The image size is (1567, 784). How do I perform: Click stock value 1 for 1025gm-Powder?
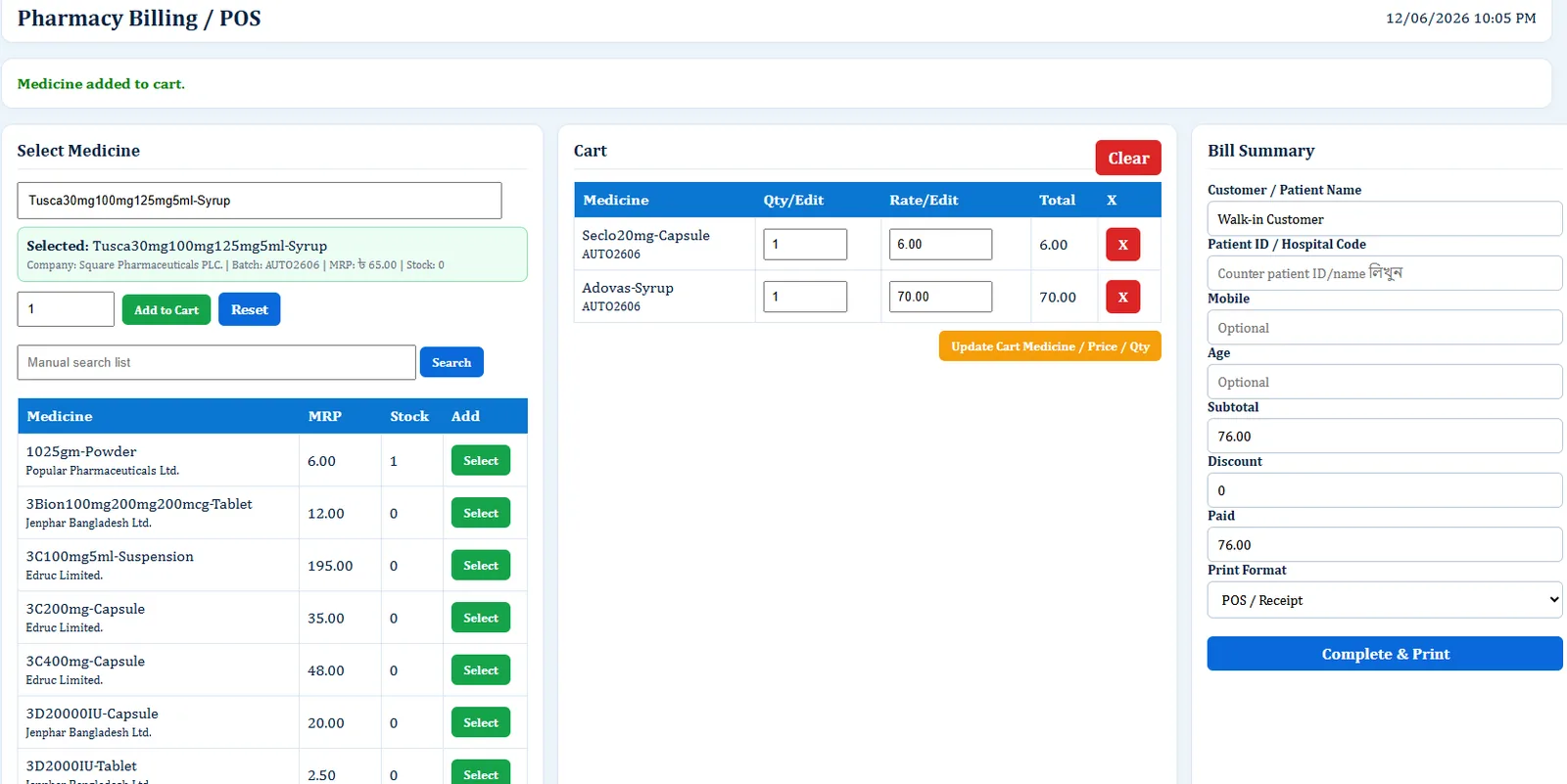tap(394, 461)
